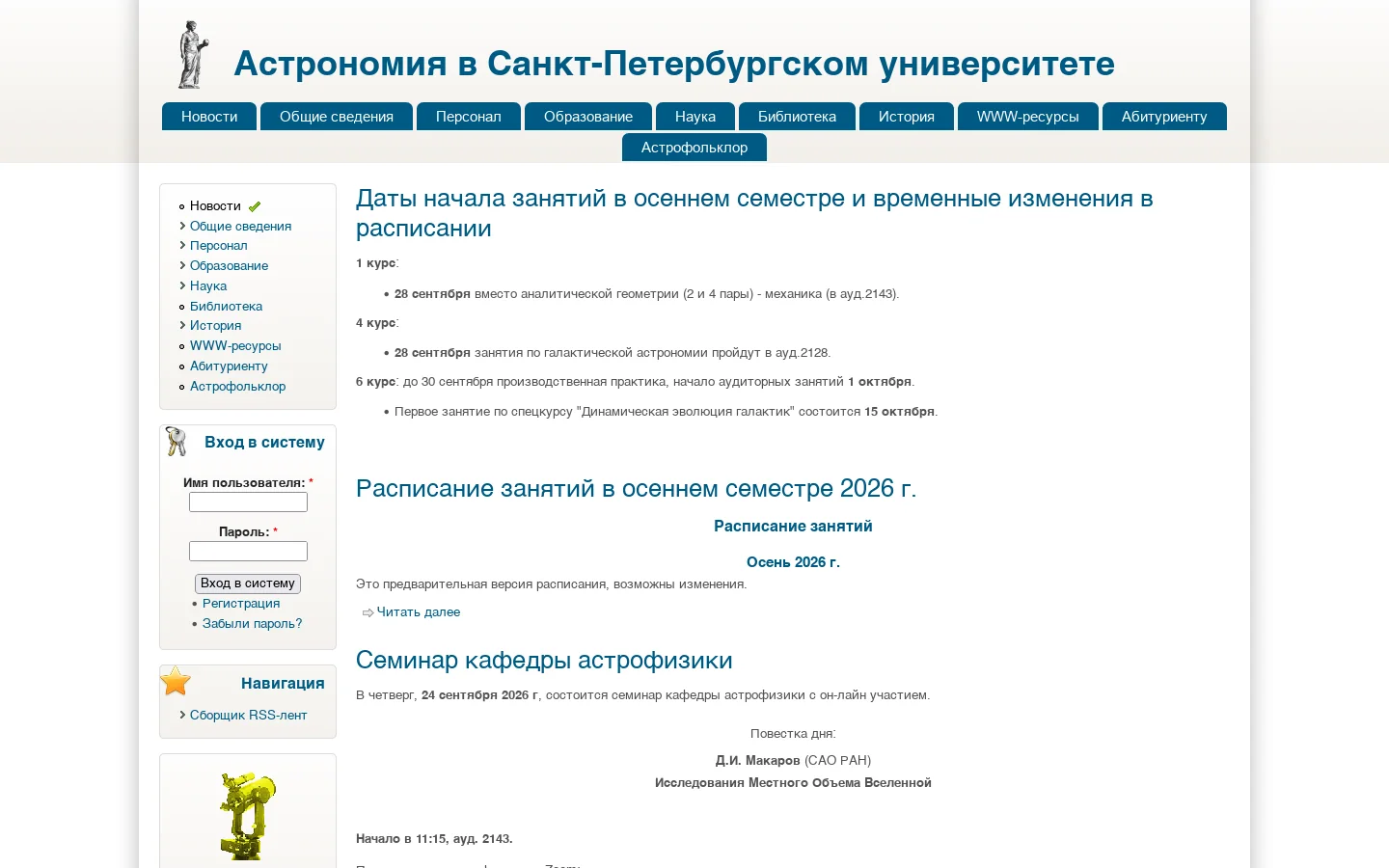Click the Имя пользователя input field

pos(248,502)
